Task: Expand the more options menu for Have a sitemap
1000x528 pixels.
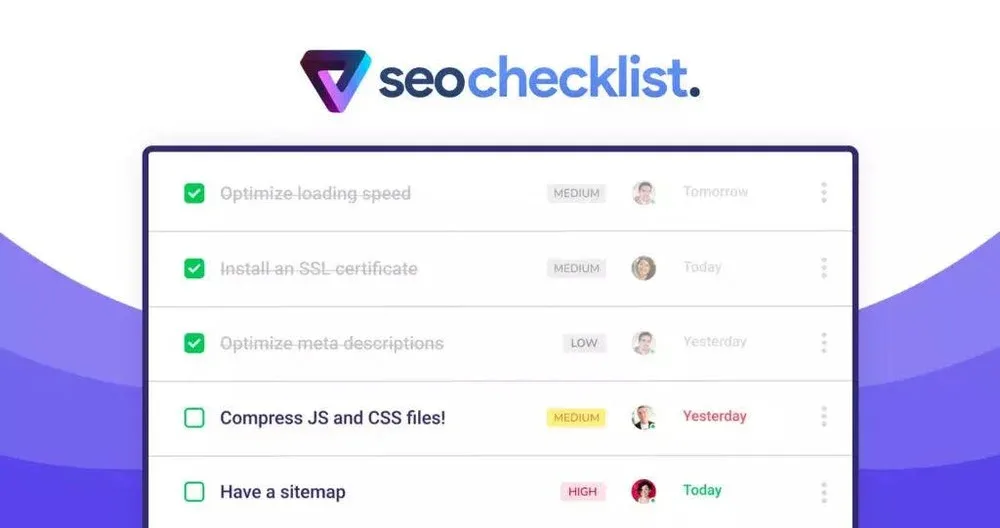Action: point(824,492)
